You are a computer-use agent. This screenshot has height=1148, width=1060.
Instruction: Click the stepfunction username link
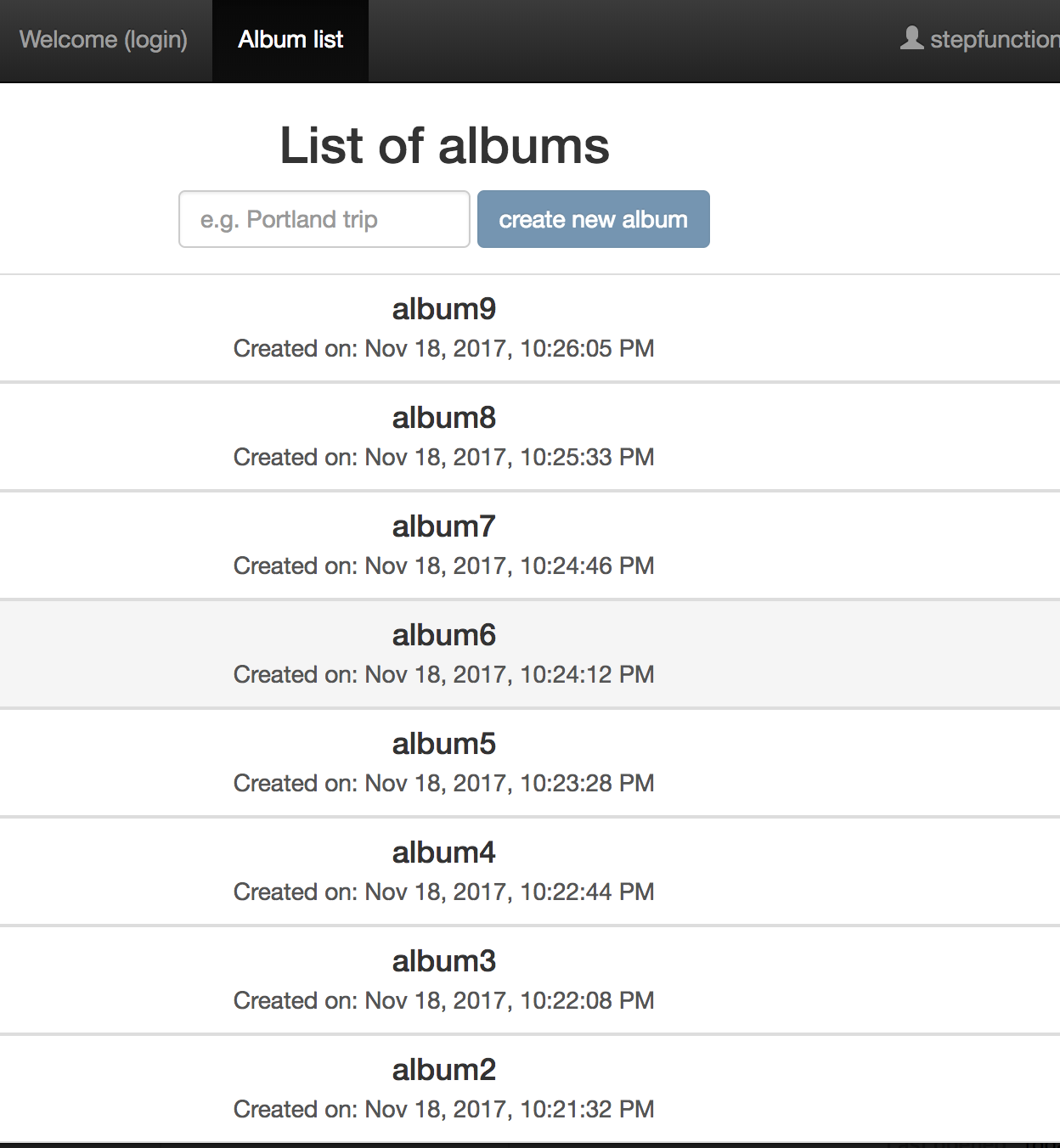(995, 39)
